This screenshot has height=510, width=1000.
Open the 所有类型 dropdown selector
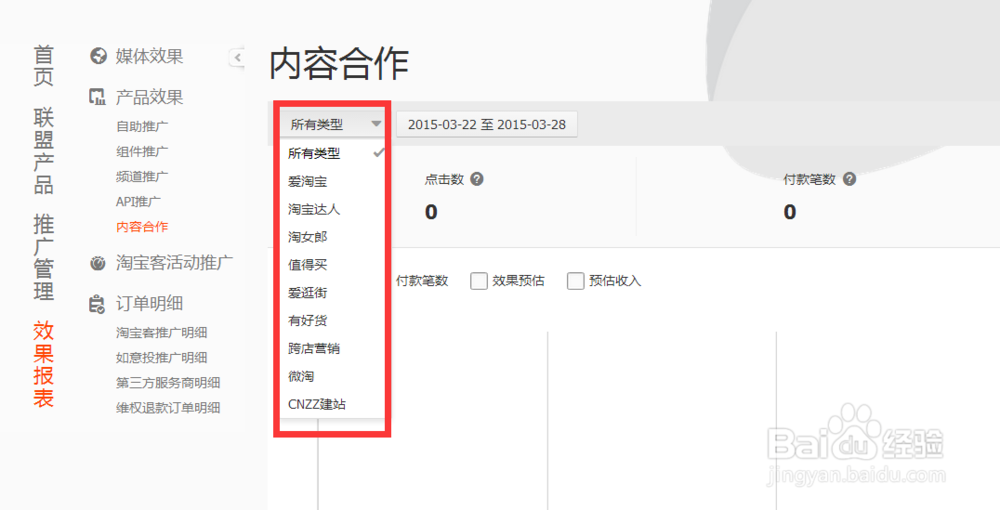click(332, 124)
